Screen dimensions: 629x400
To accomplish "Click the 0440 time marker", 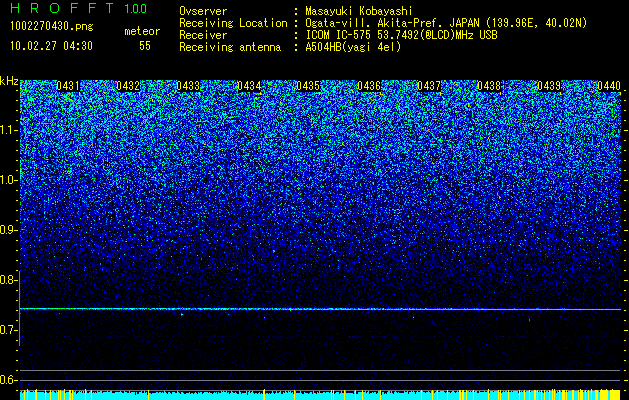I will tap(609, 86).
